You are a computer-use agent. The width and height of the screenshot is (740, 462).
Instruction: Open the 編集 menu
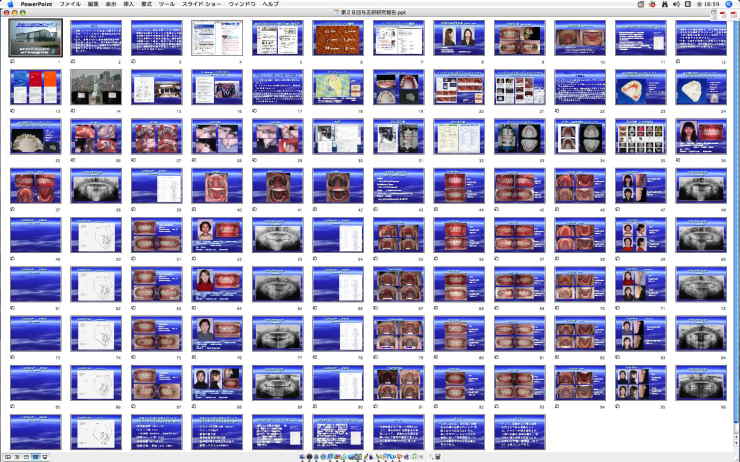pyautogui.click(x=93, y=4)
